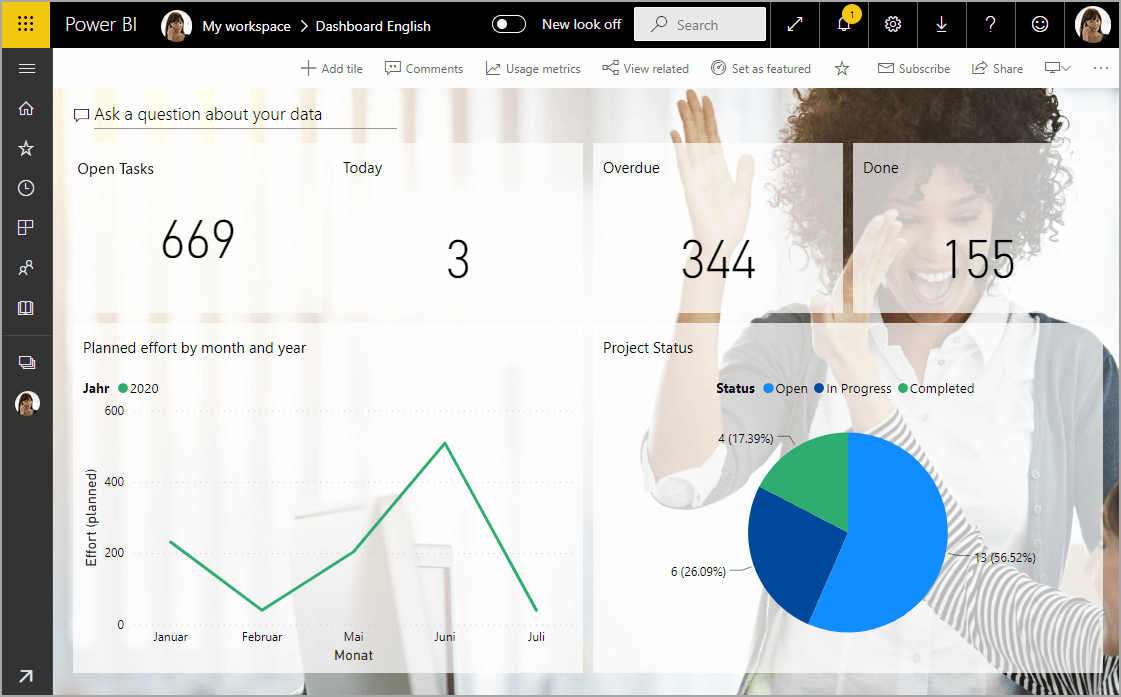Open the view mode dropdown

(1057, 68)
